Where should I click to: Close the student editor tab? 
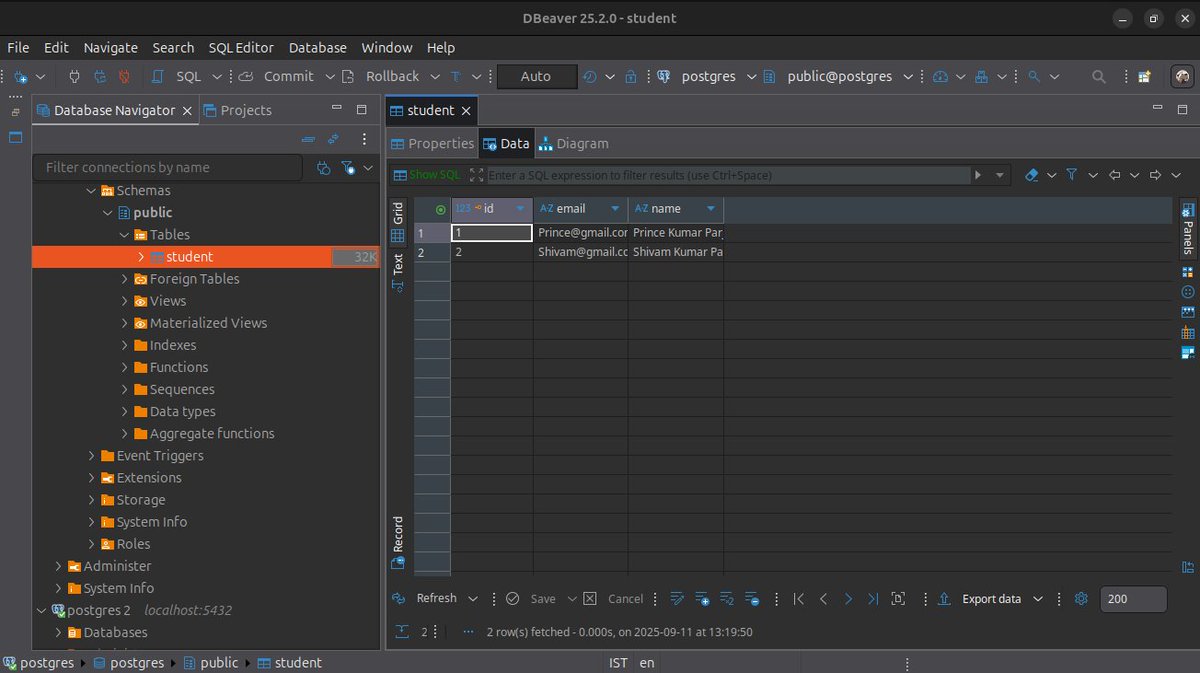466,111
